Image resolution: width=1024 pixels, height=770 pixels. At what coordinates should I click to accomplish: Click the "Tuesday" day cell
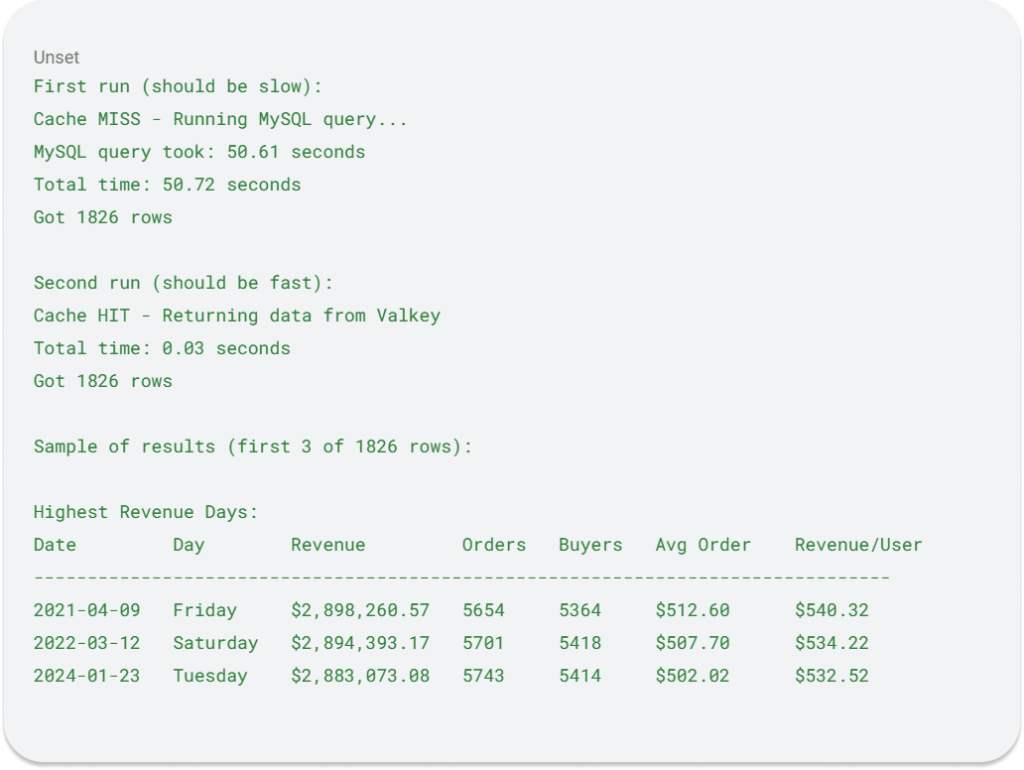tap(210, 676)
